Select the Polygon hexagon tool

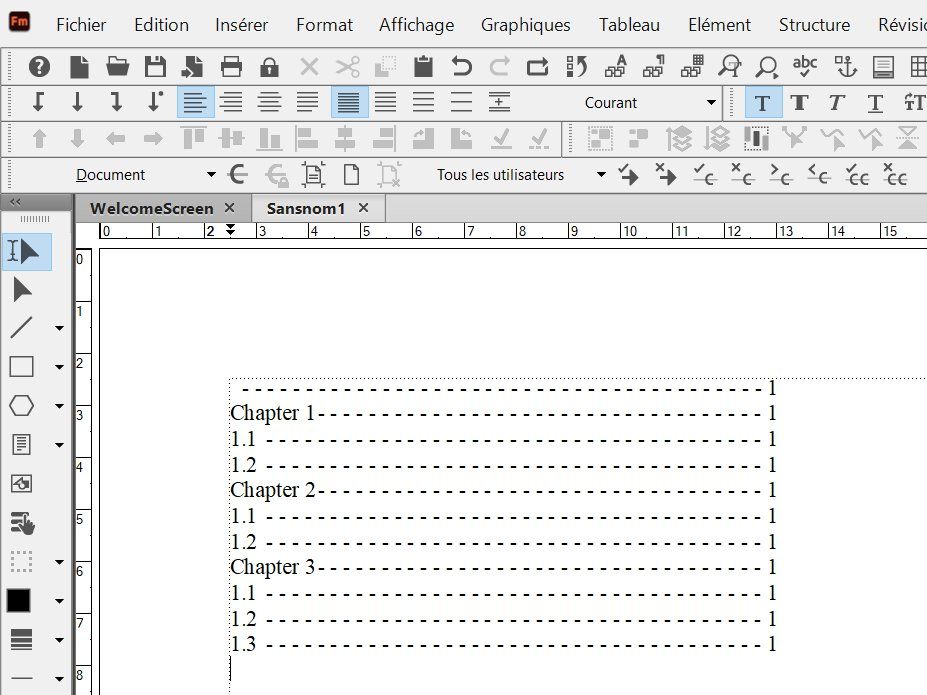coord(22,406)
